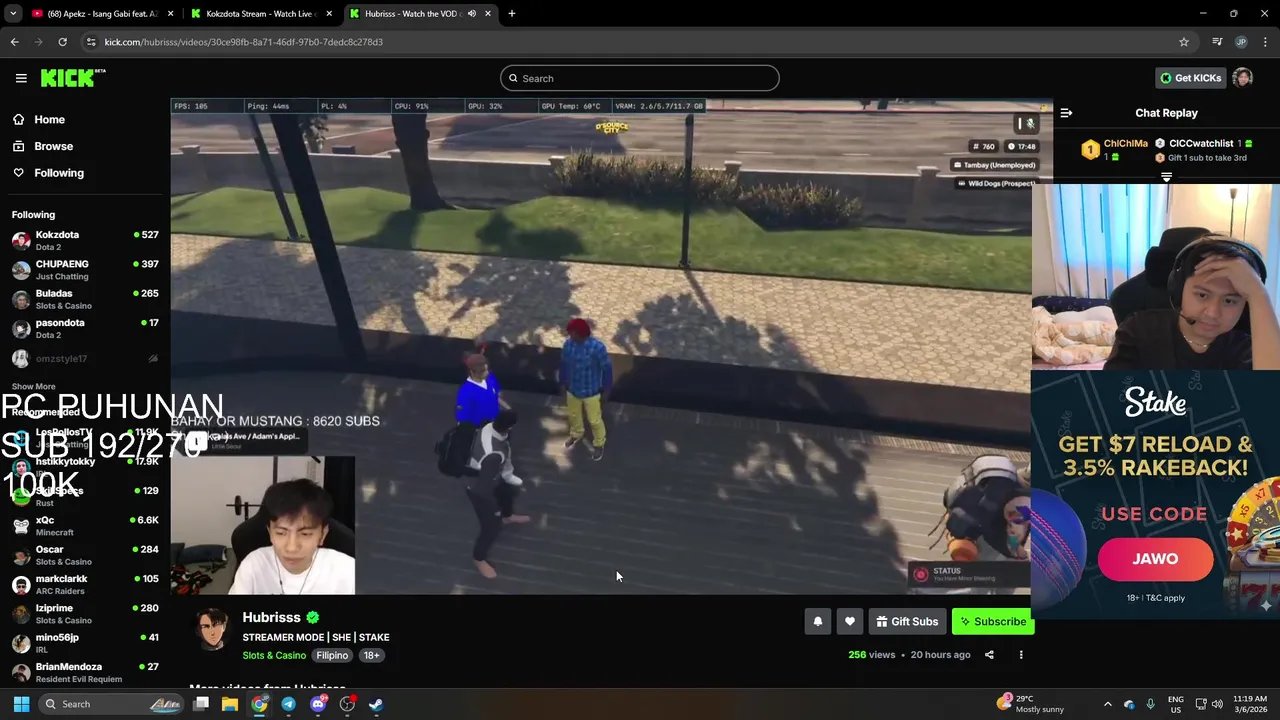Click Stake JAWO promo code button
This screenshot has height=720, width=1280.
coord(1155,559)
